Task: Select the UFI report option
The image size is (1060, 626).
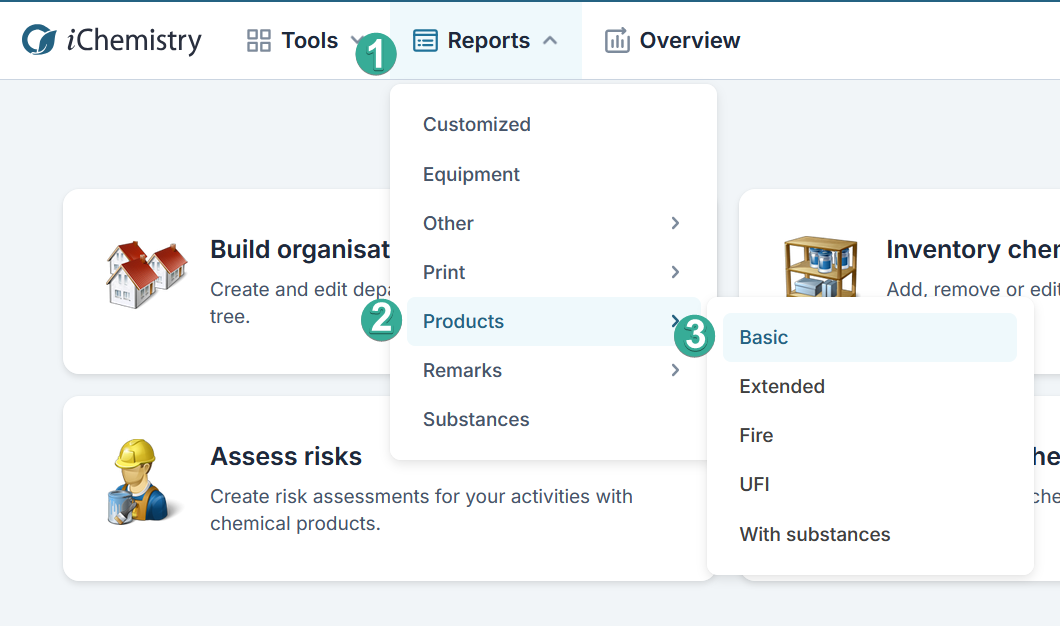Action: [x=754, y=485]
